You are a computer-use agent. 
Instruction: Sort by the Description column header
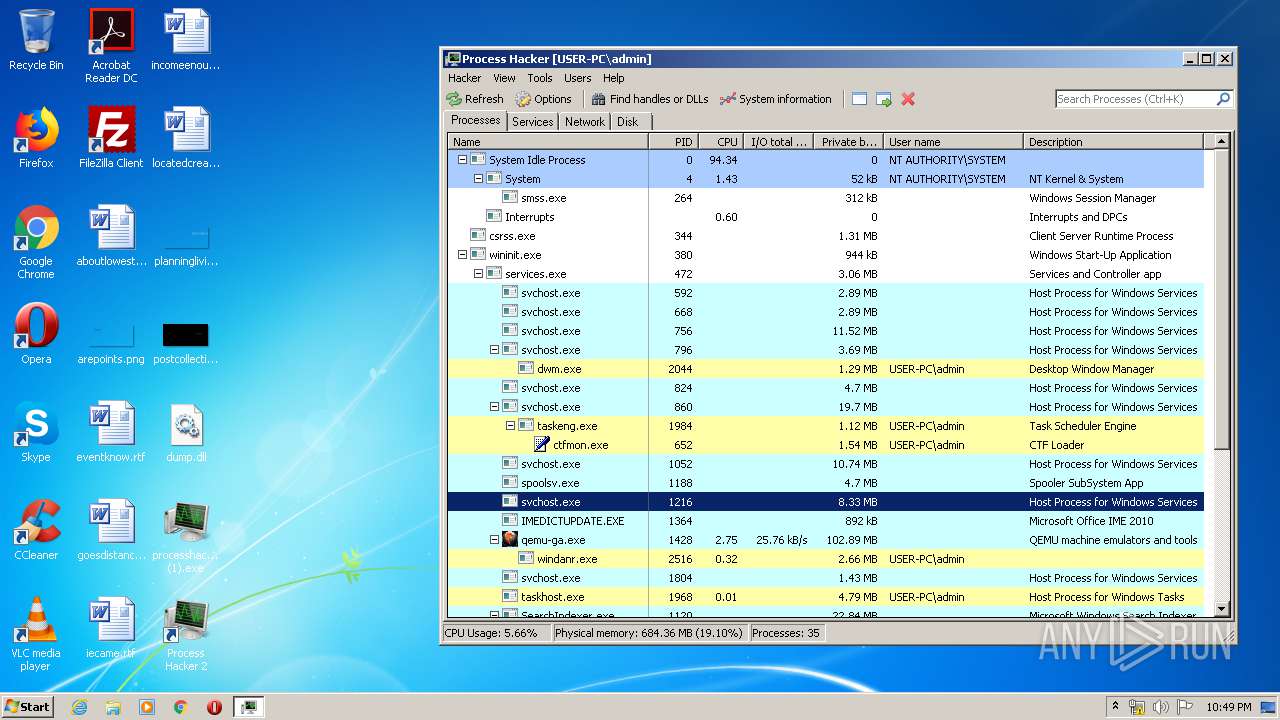[1113, 142]
